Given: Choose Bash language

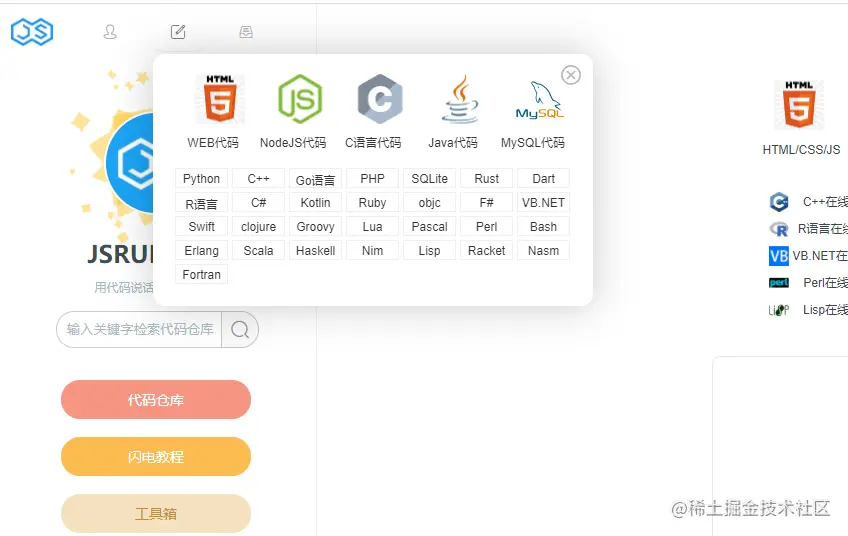Looking at the screenshot, I should coord(544,227).
